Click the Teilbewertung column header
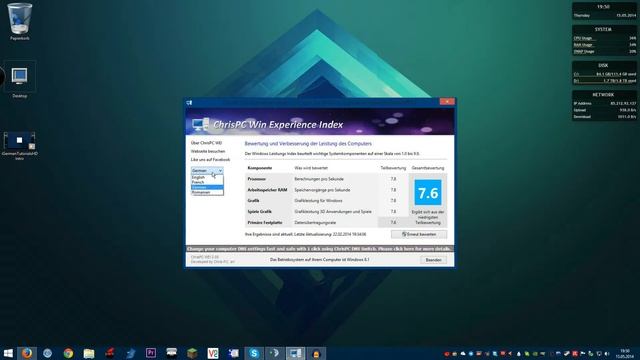This screenshot has height=360, width=640. [x=393, y=168]
